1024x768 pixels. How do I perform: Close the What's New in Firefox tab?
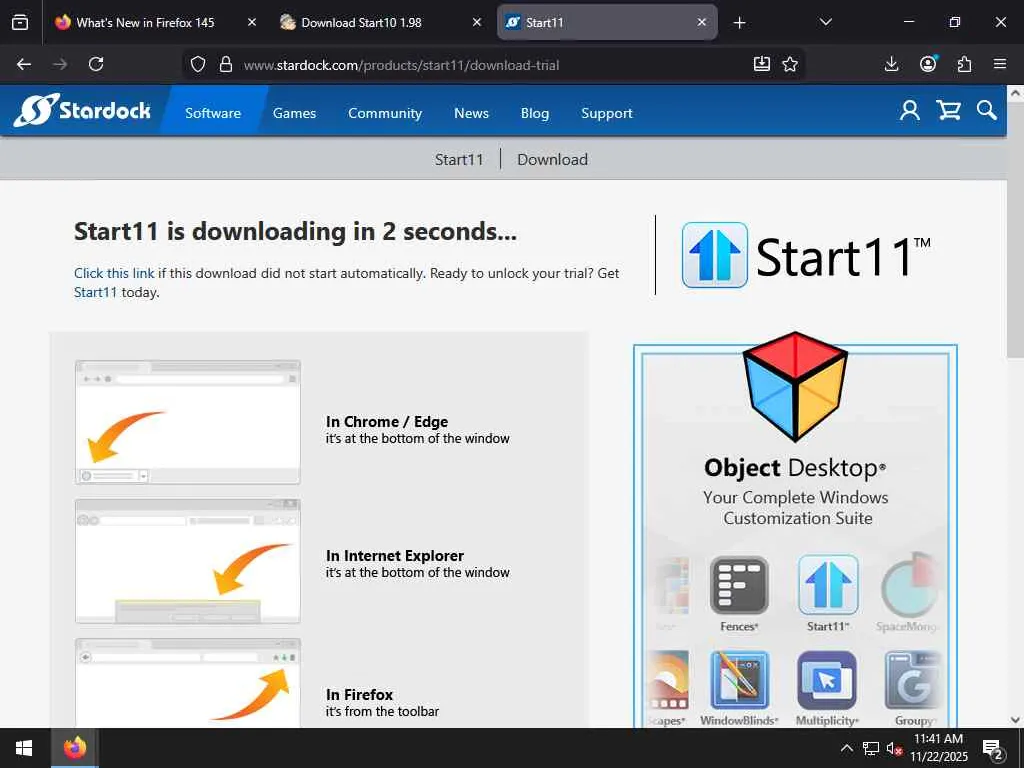click(252, 22)
